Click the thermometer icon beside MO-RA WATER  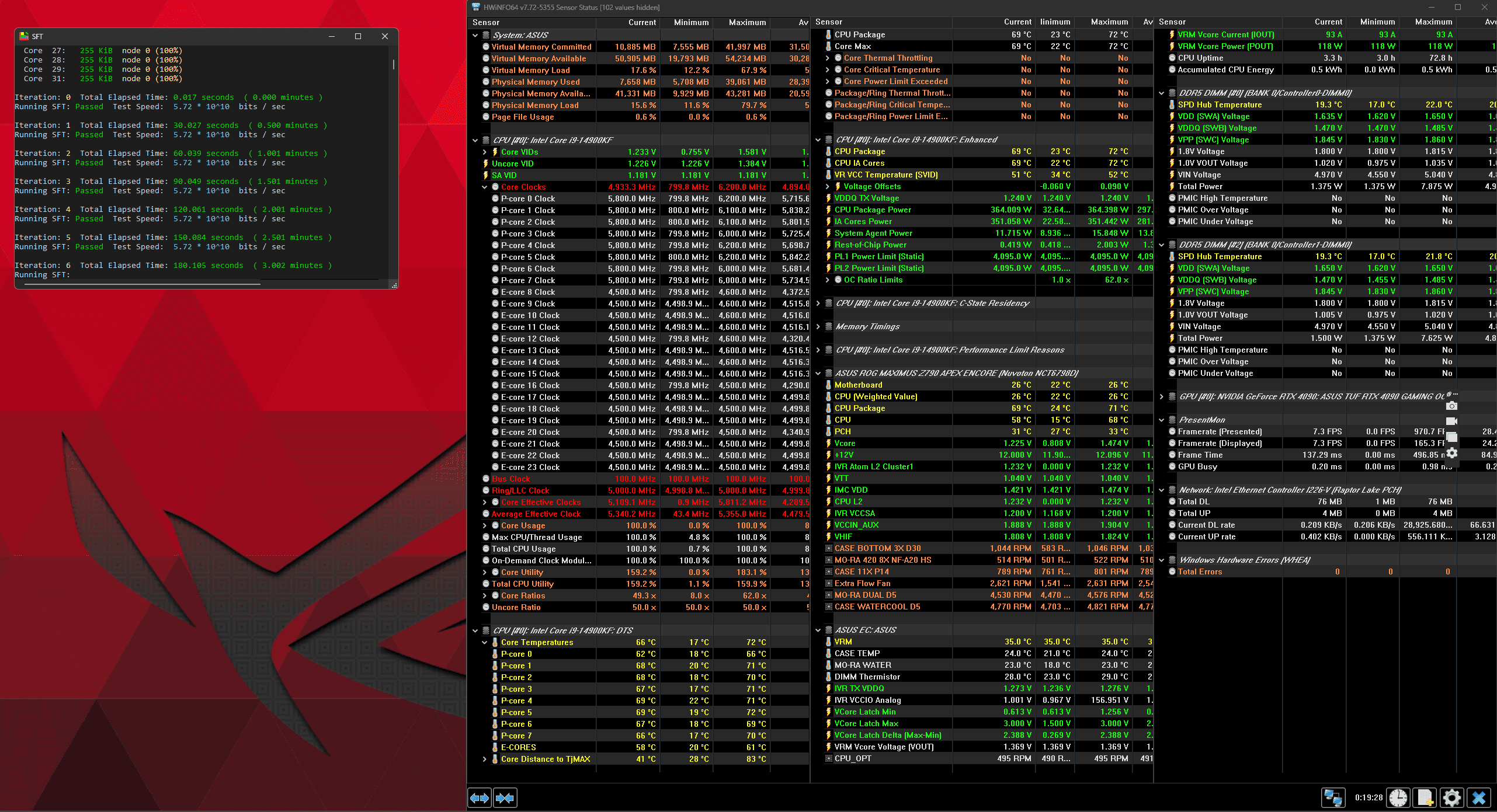pyautogui.click(x=828, y=665)
